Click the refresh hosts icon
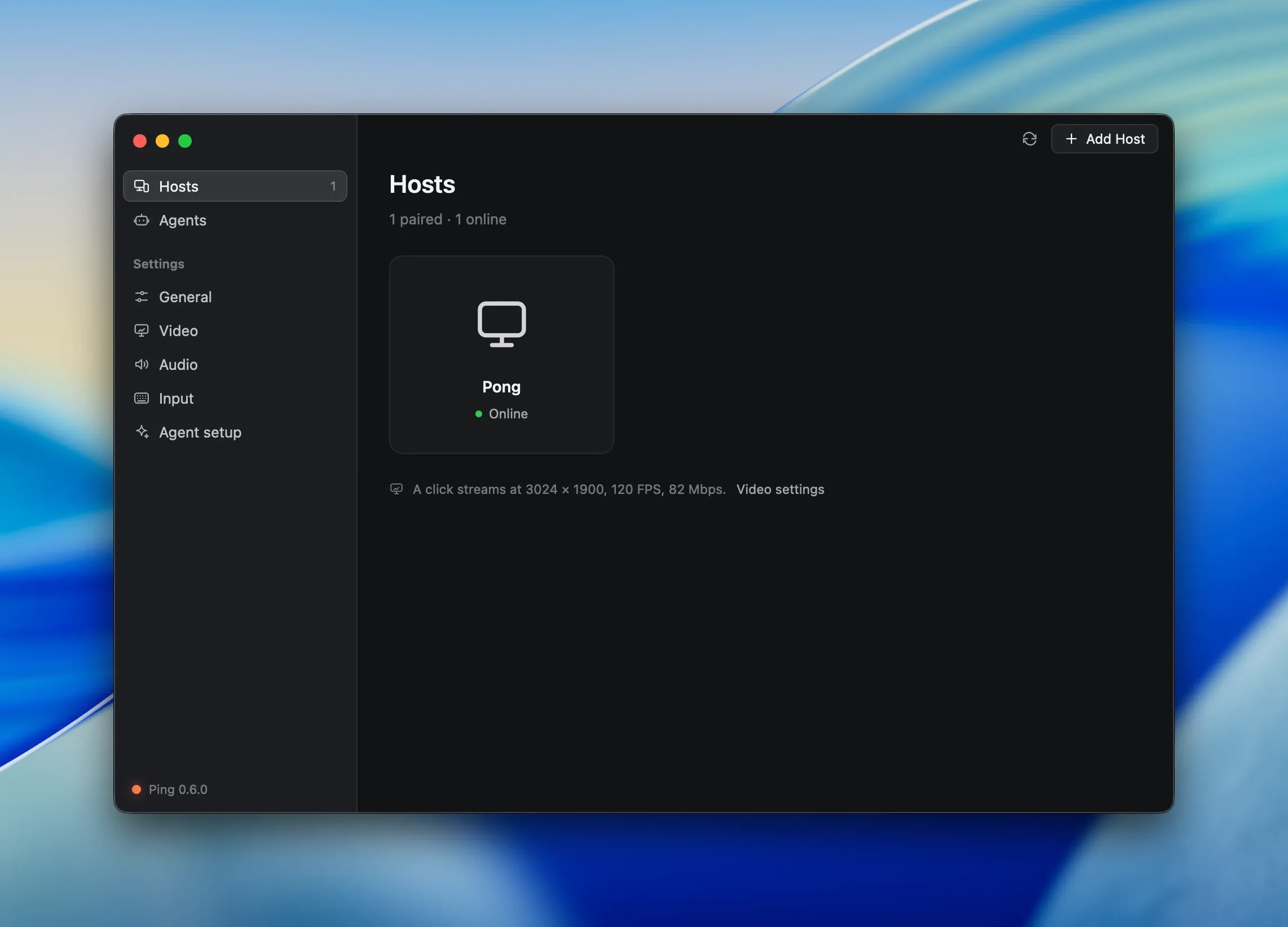 click(x=1029, y=139)
